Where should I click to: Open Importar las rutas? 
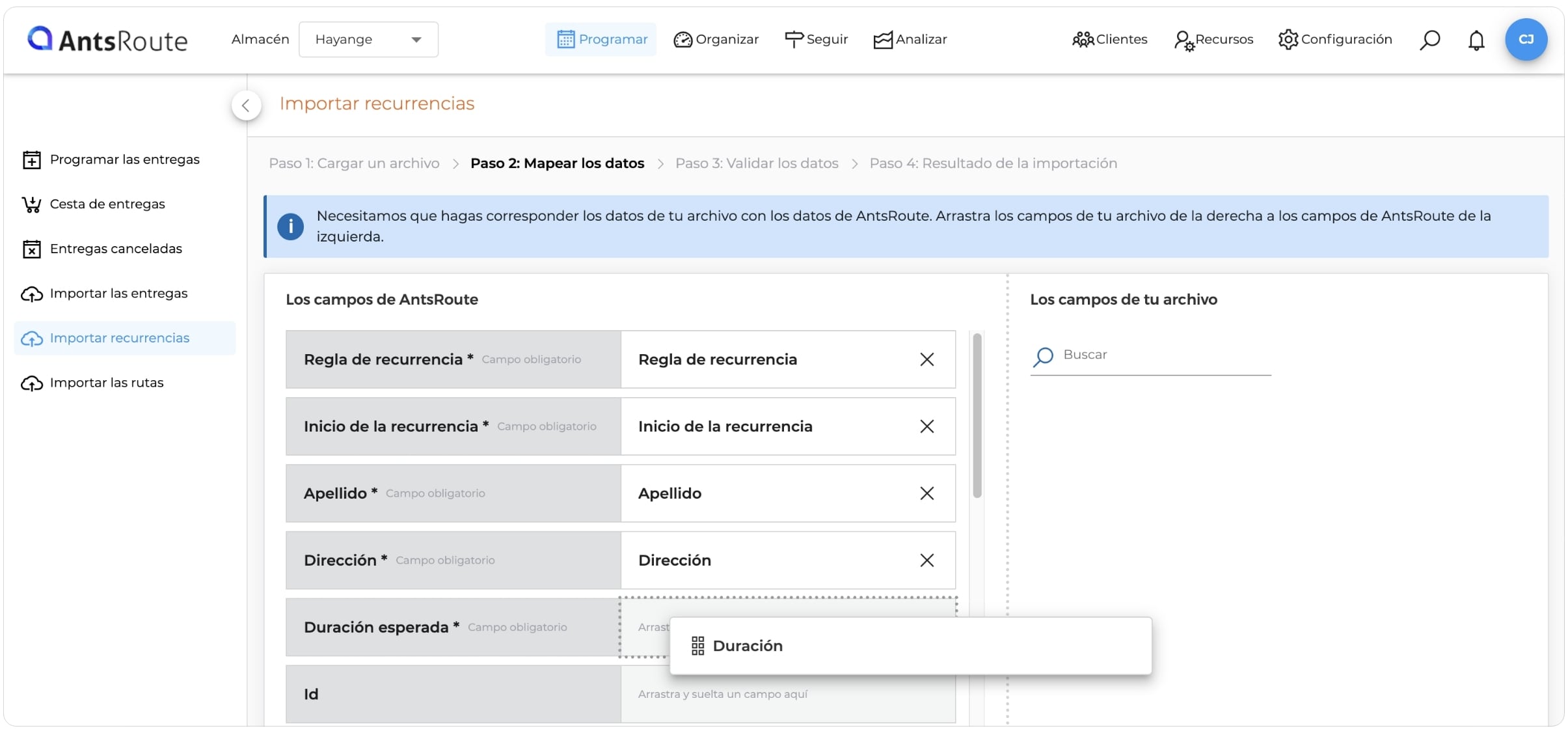pos(125,383)
